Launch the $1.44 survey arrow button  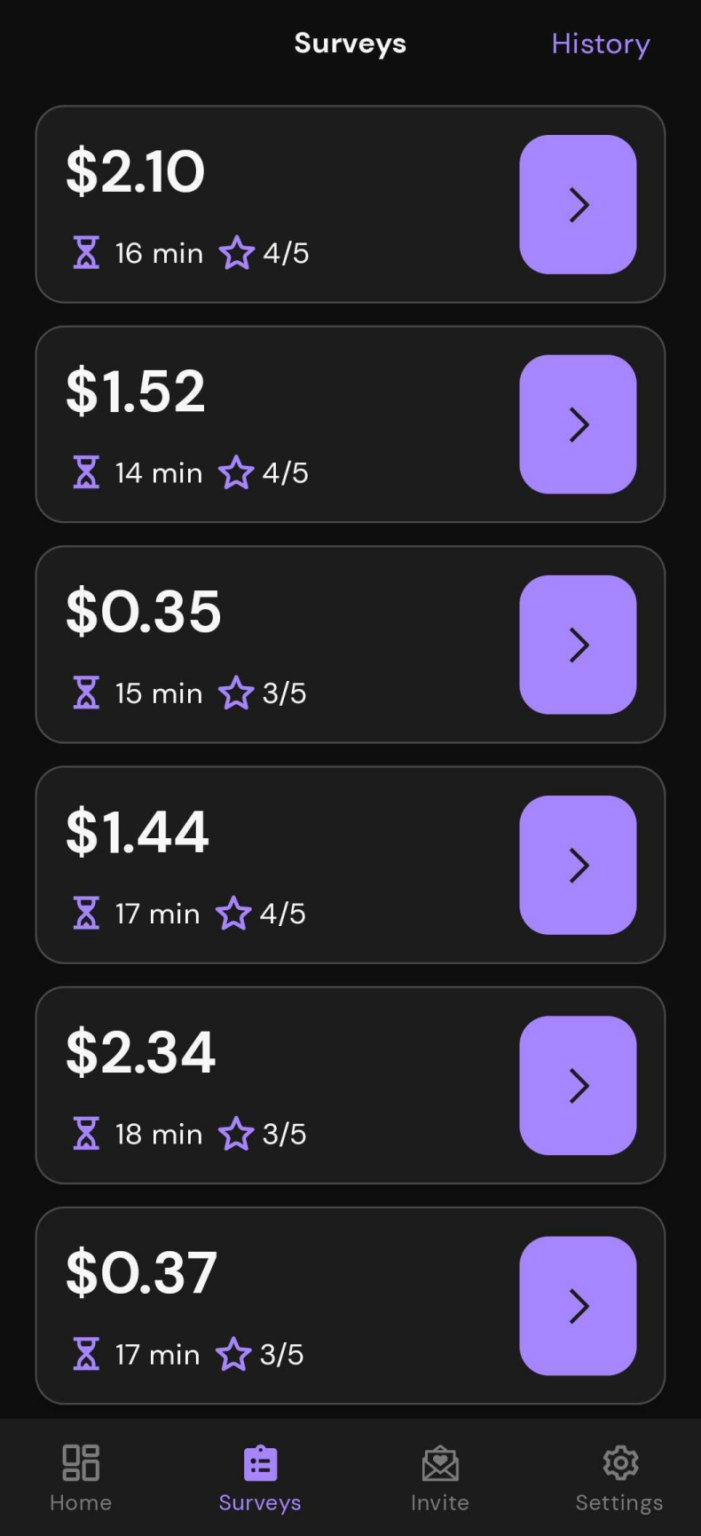point(578,865)
